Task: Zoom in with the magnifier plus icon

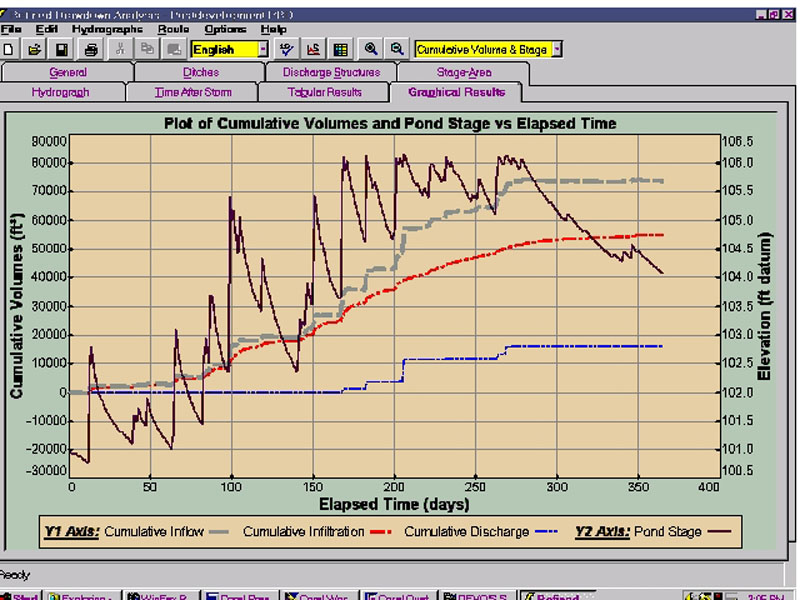Action: point(371,49)
